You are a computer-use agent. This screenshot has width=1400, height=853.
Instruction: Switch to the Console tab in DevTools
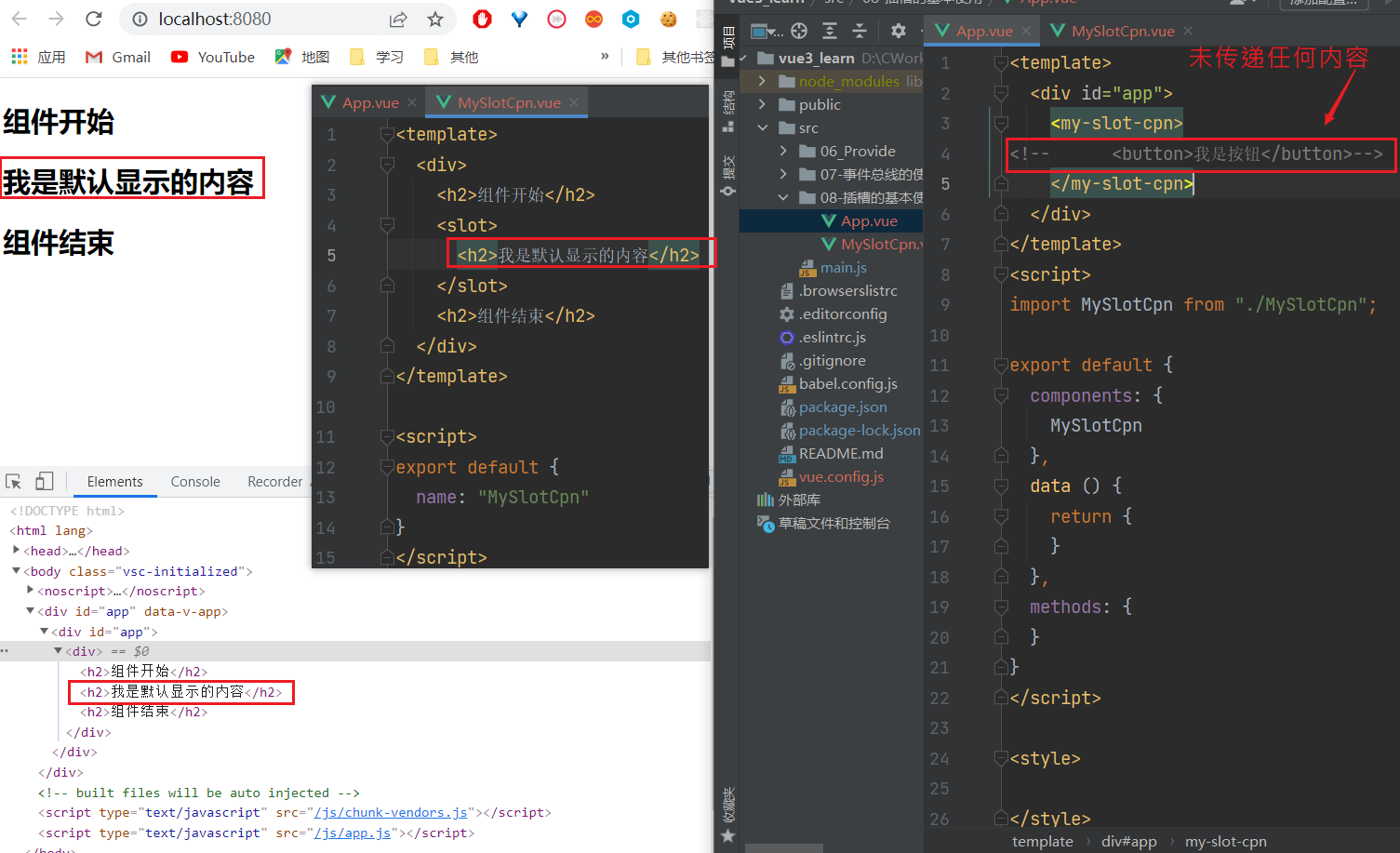pyautogui.click(x=195, y=482)
